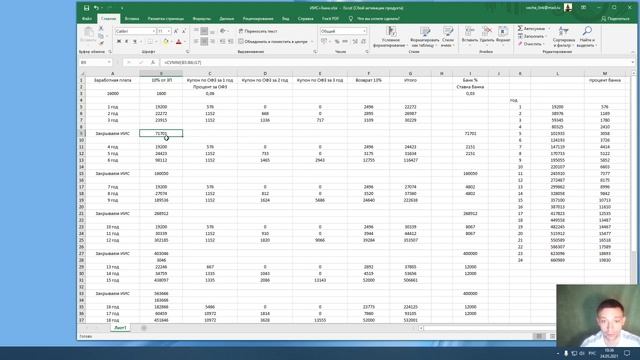Toggle italic formatting

pos(127,42)
